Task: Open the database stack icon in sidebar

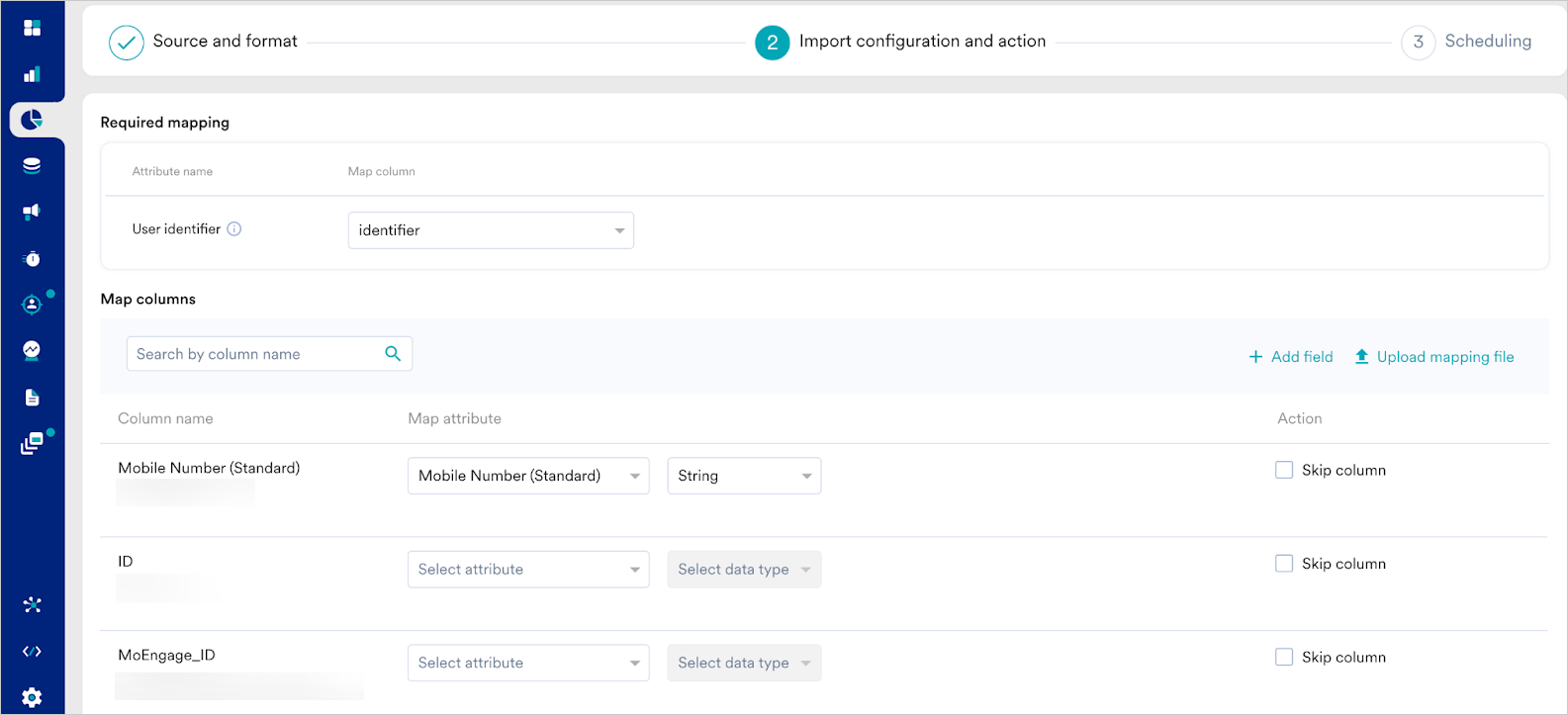Action: (32, 165)
